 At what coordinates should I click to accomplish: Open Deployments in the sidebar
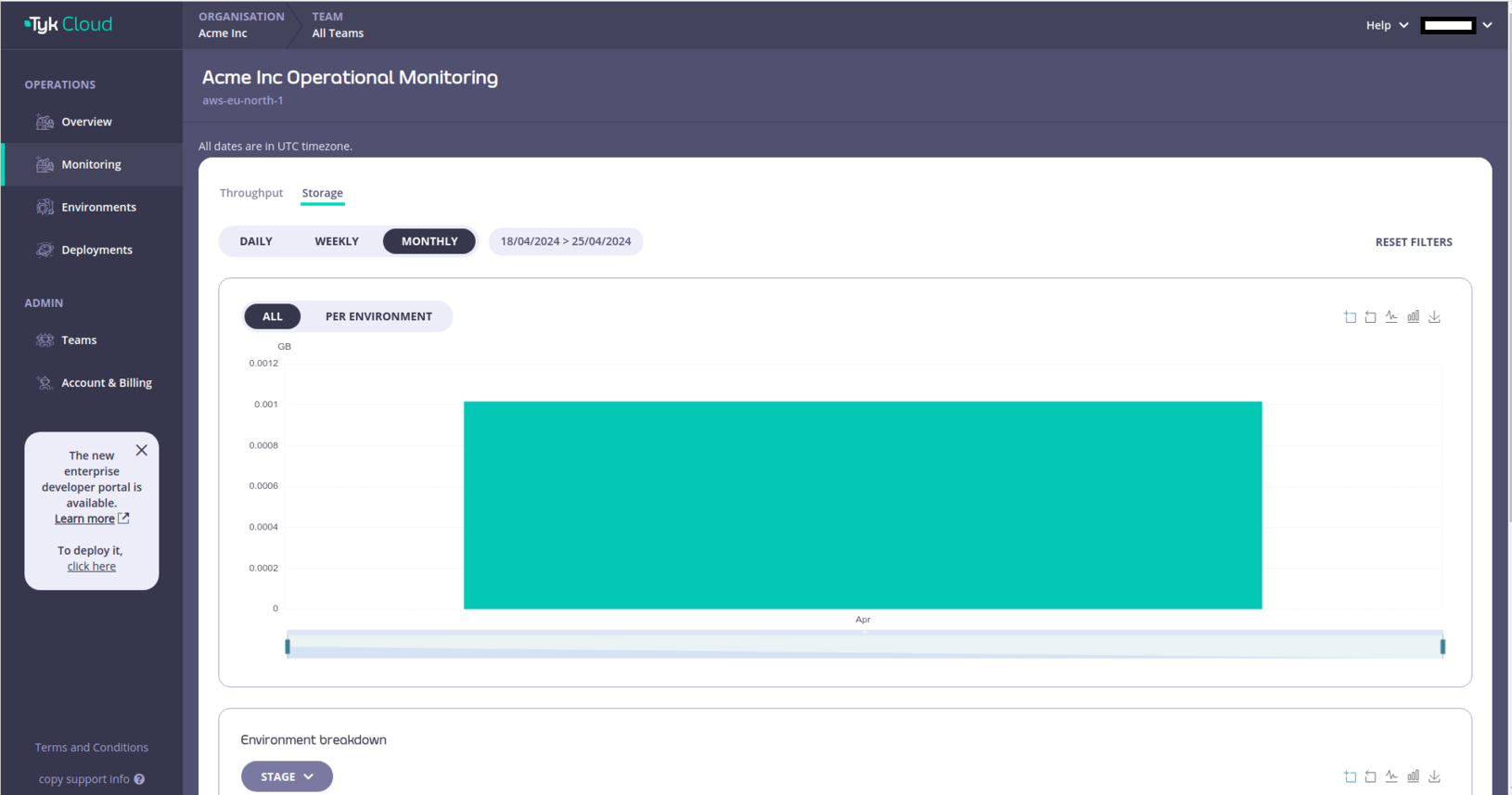96,250
